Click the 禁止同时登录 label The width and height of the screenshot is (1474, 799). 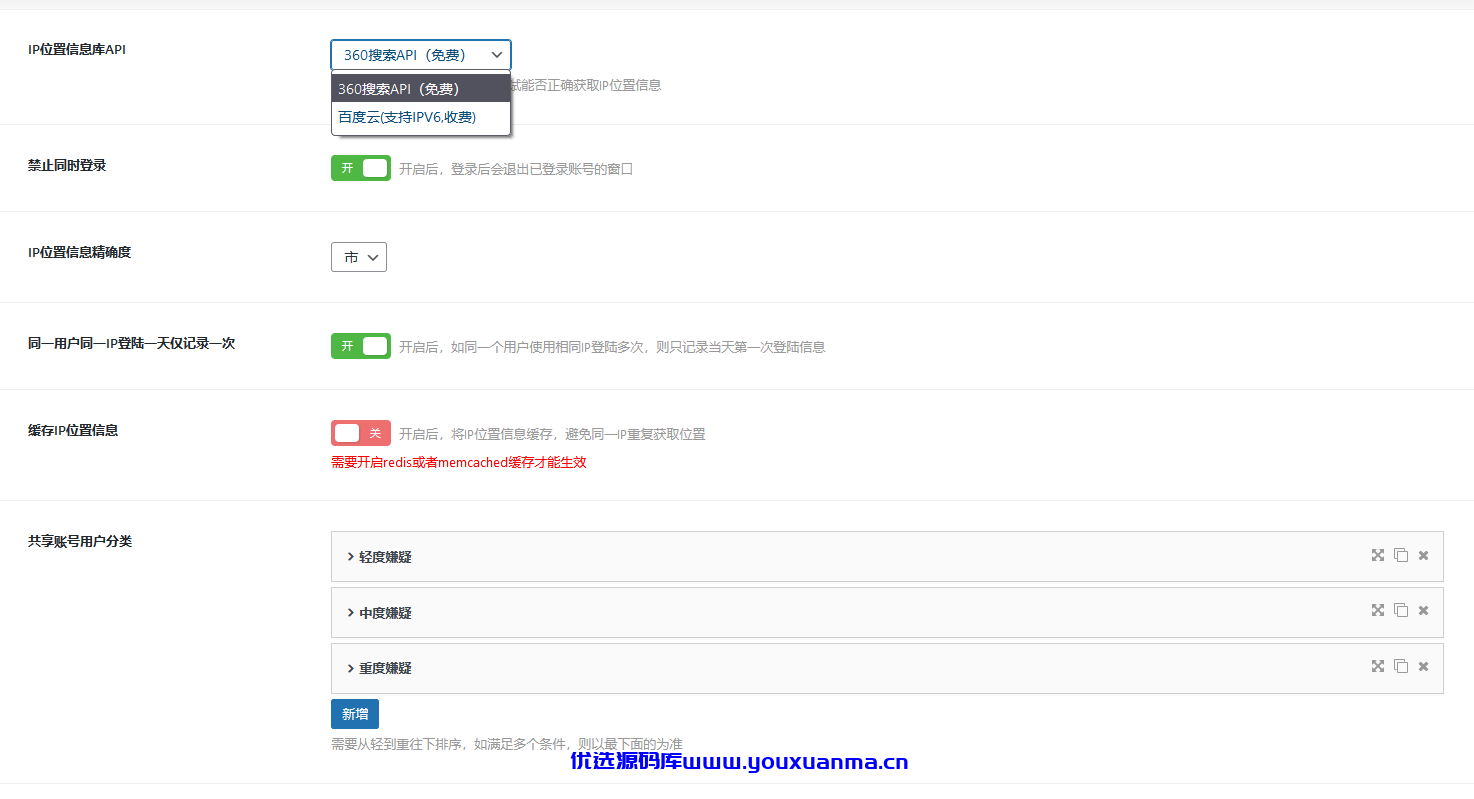[67, 165]
